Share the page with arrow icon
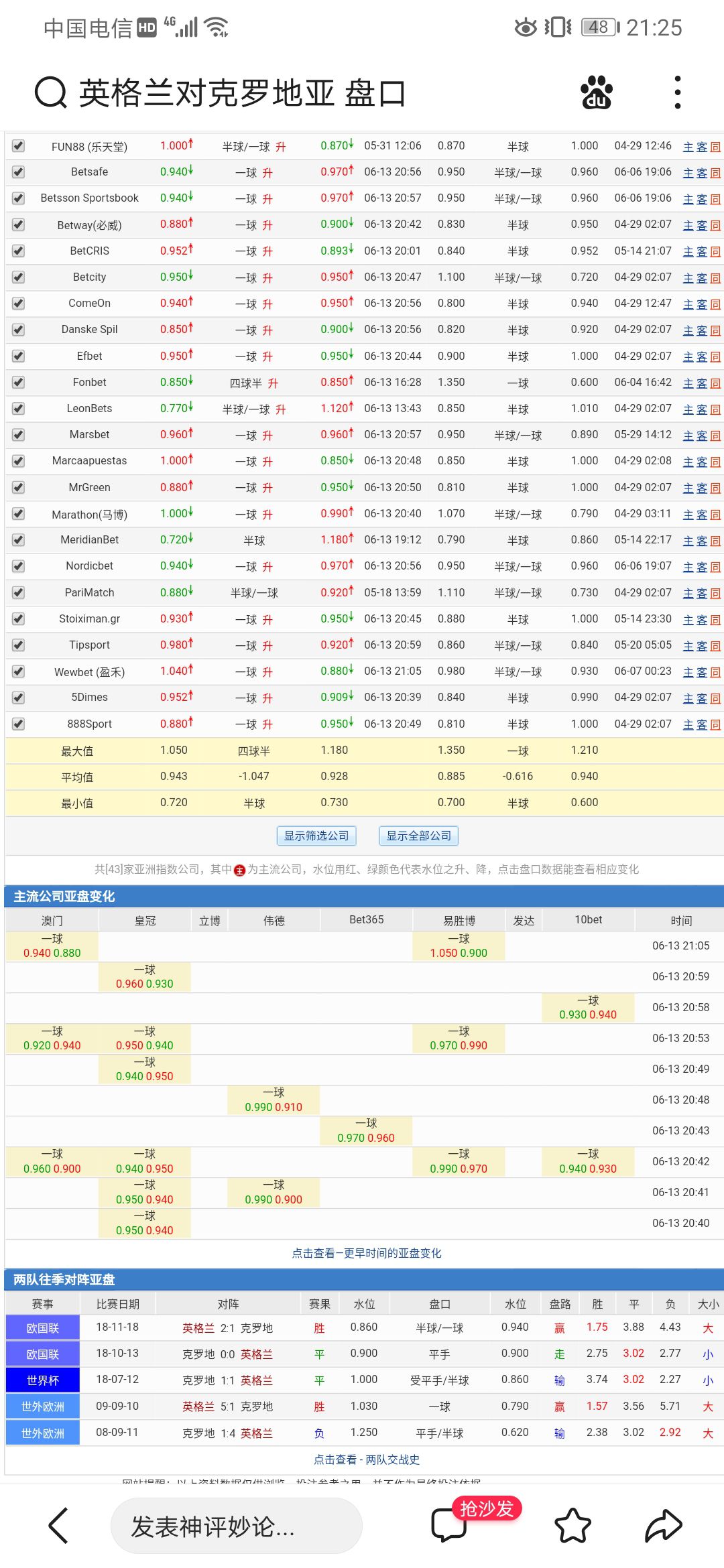This screenshot has height=1568, width=724. (664, 1526)
